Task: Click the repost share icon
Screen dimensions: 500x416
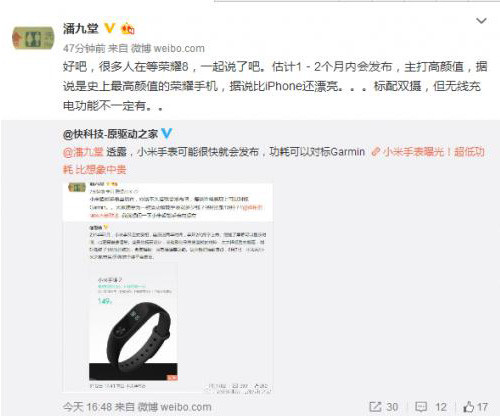Action: (x=375, y=407)
